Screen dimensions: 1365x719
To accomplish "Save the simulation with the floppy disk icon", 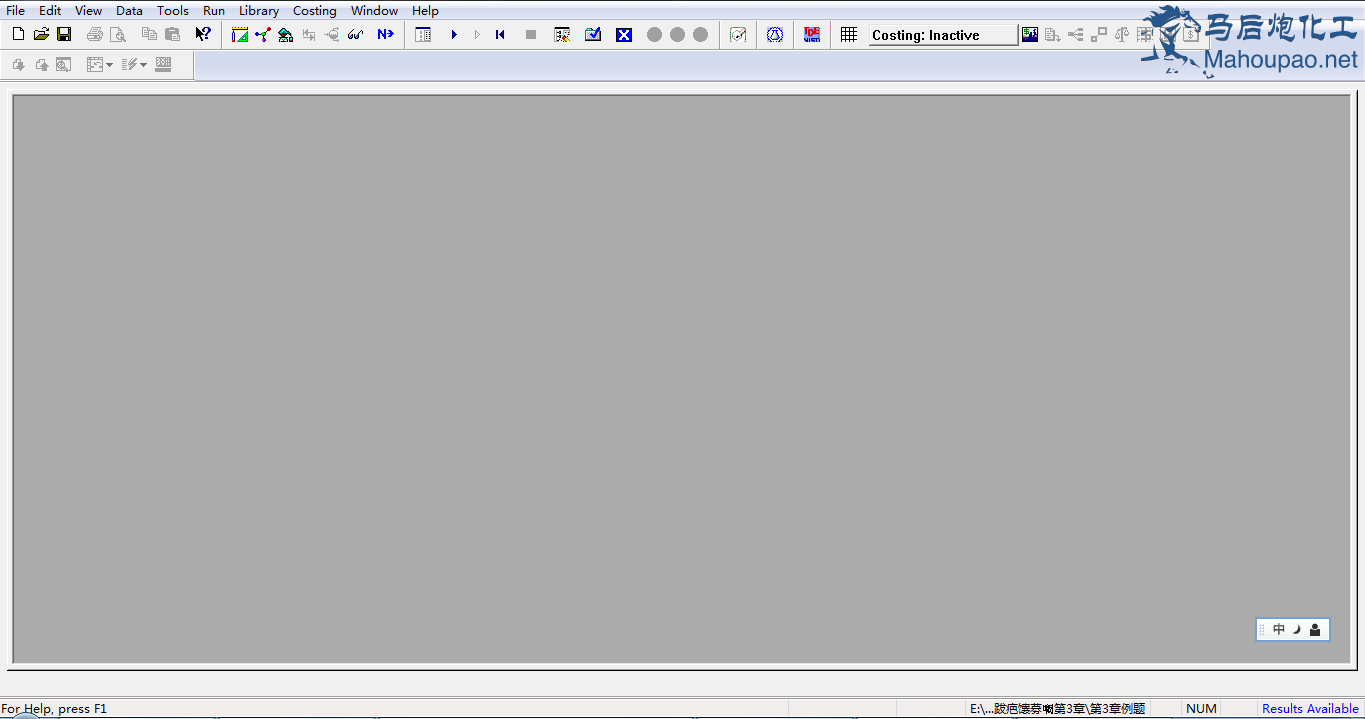I will pos(64,34).
